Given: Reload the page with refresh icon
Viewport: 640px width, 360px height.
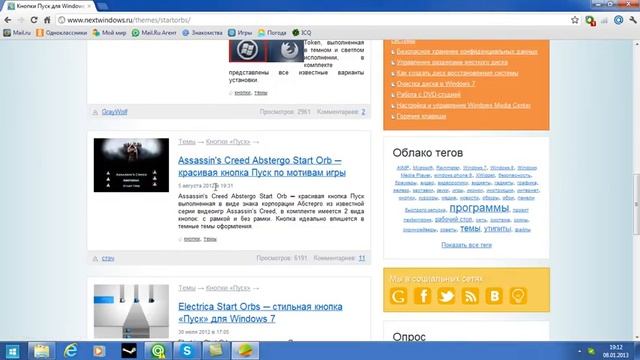Looking at the screenshot, I should tap(34, 20).
